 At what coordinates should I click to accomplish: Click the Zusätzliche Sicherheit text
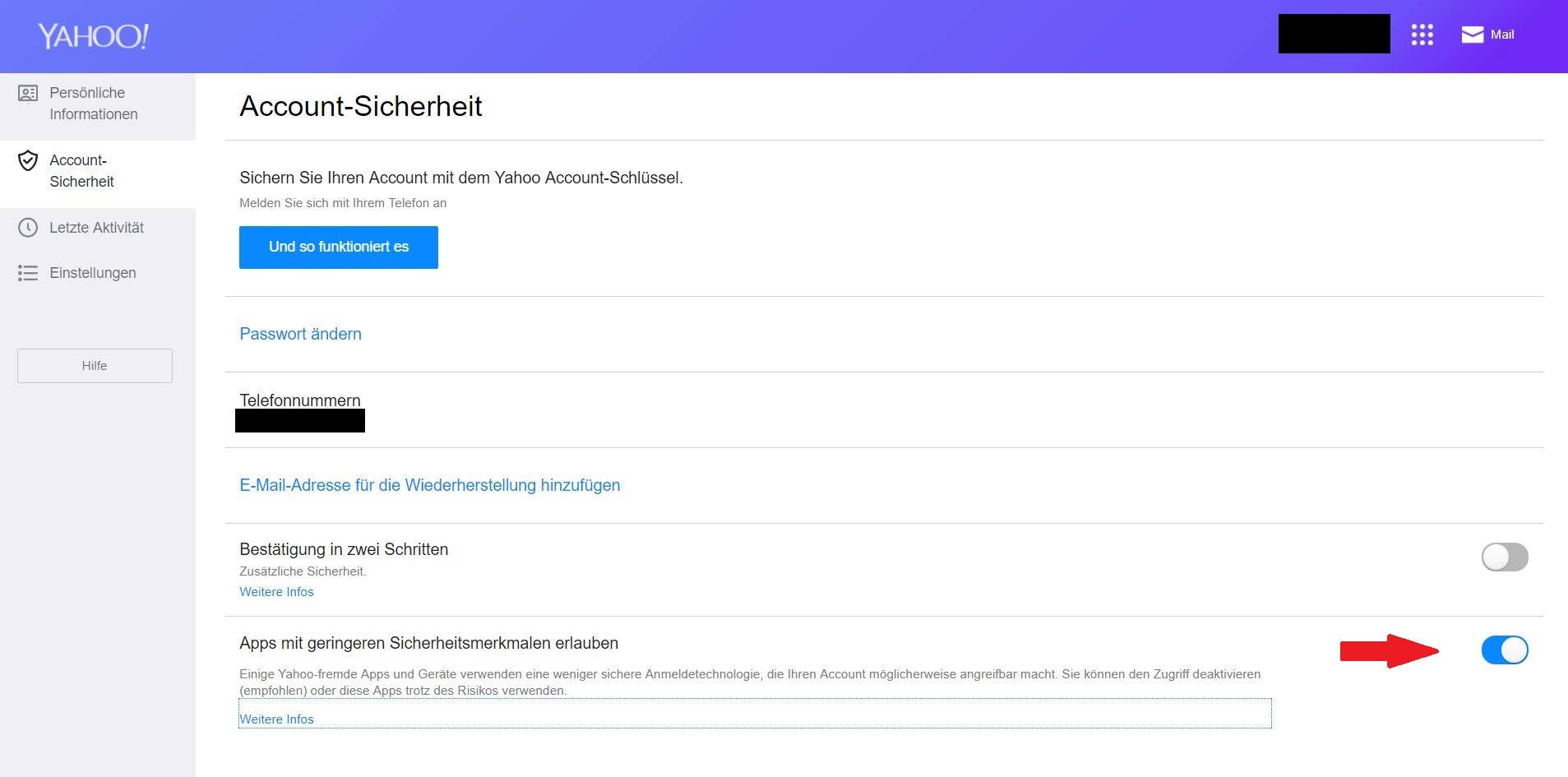coord(303,571)
